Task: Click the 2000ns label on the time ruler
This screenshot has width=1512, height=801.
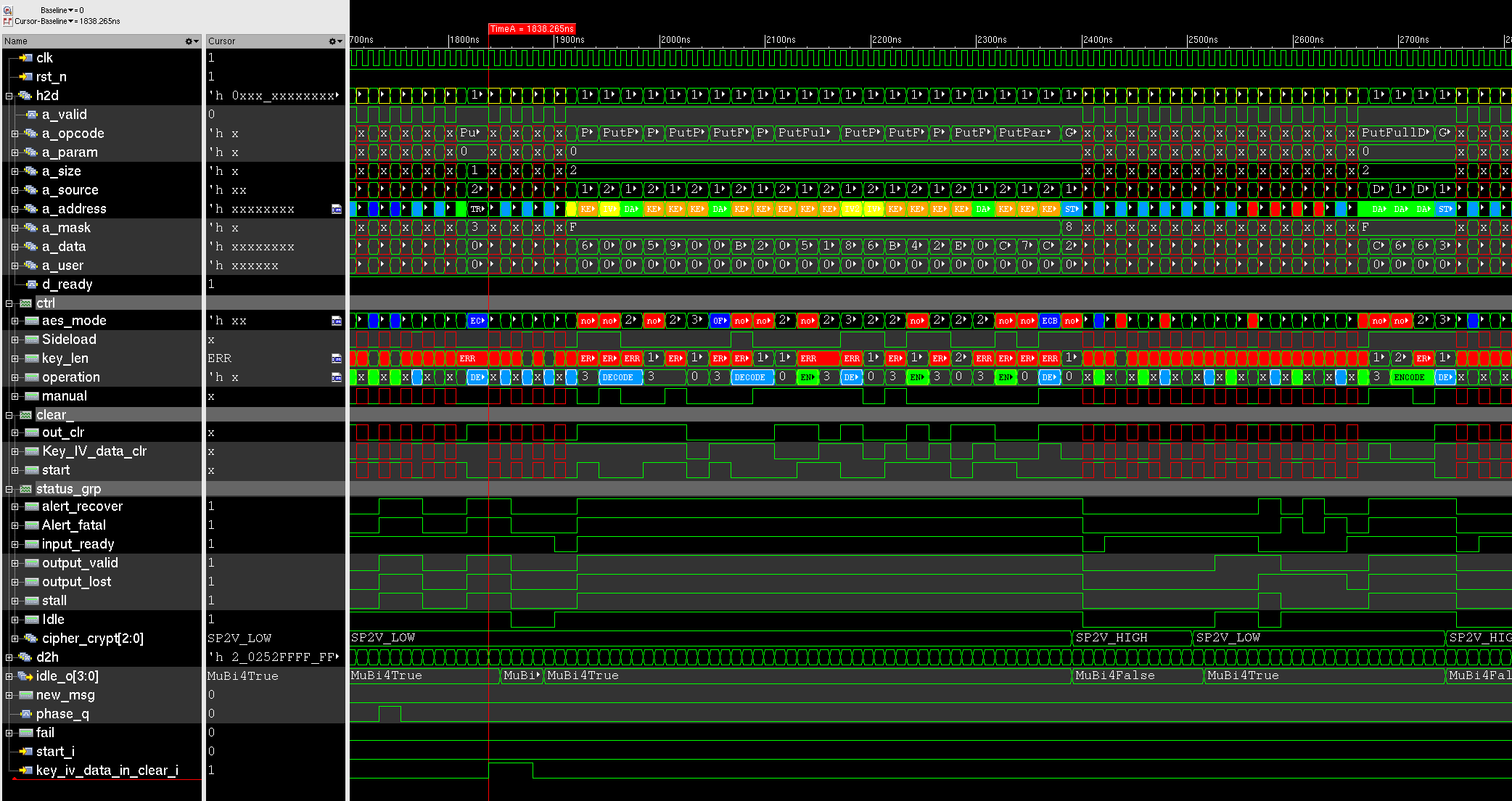Action: (x=675, y=40)
